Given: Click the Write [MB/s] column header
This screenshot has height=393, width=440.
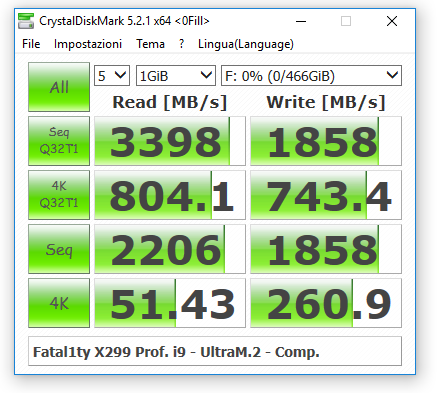Looking at the screenshot, I should coord(326,102).
